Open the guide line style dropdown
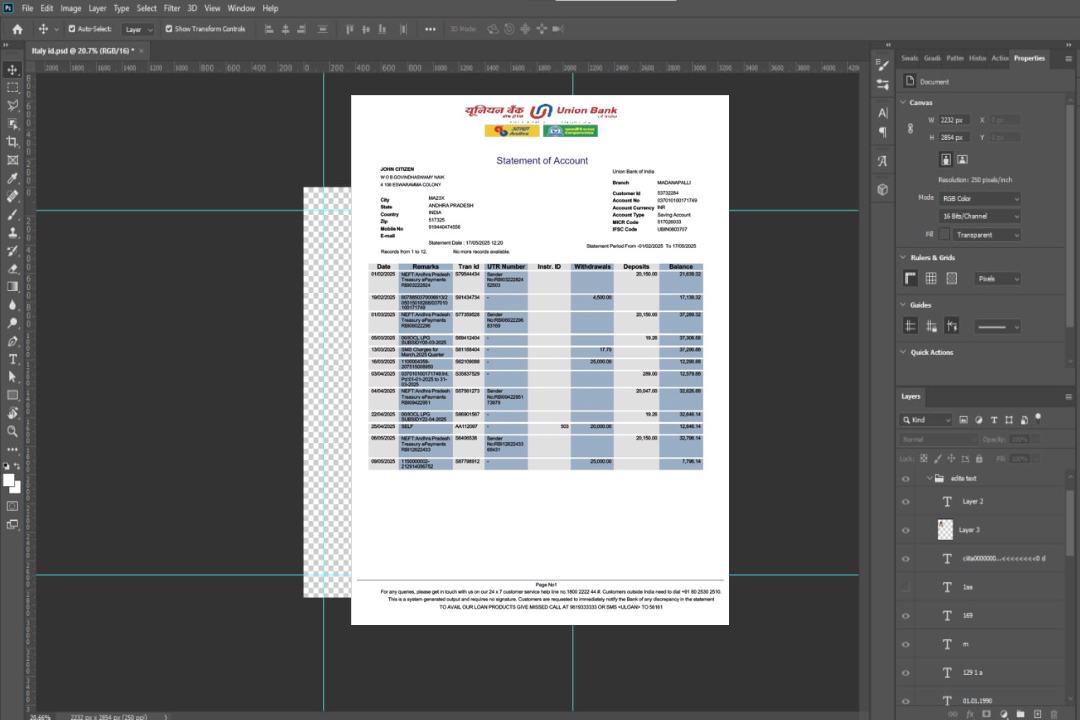 [997, 327]
